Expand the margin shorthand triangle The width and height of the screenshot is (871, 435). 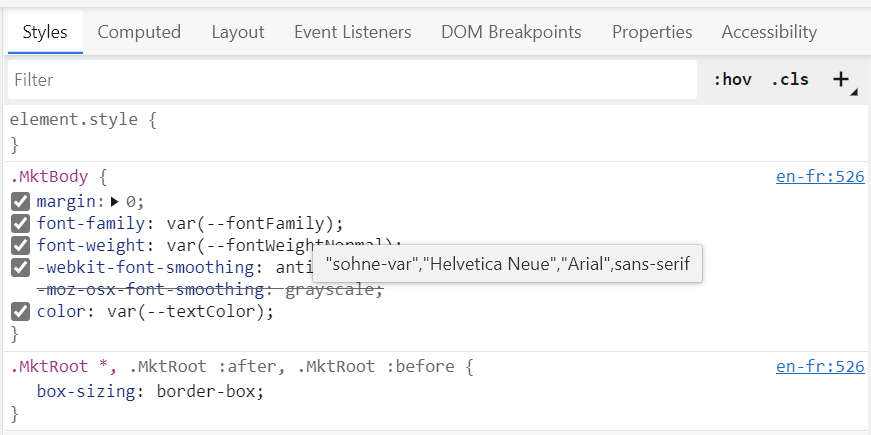(115, 201)
